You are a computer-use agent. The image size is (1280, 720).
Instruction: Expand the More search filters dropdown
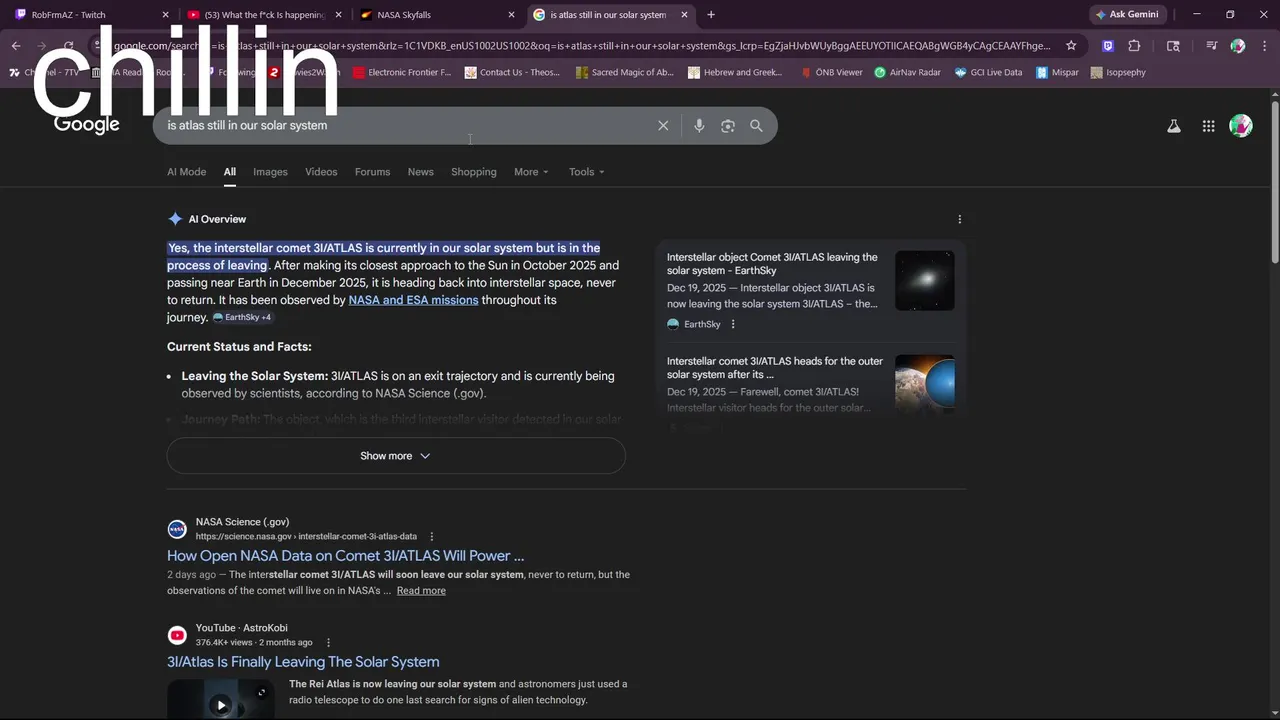(531, 172)
